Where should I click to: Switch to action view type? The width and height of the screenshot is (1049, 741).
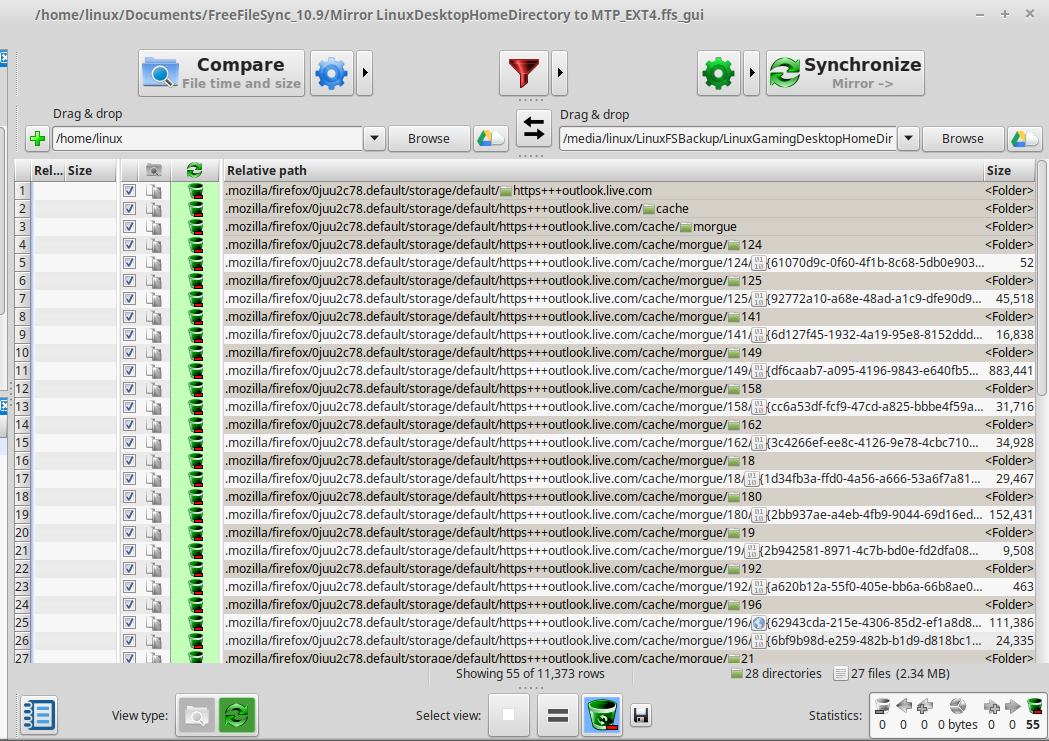pos(236,716)
